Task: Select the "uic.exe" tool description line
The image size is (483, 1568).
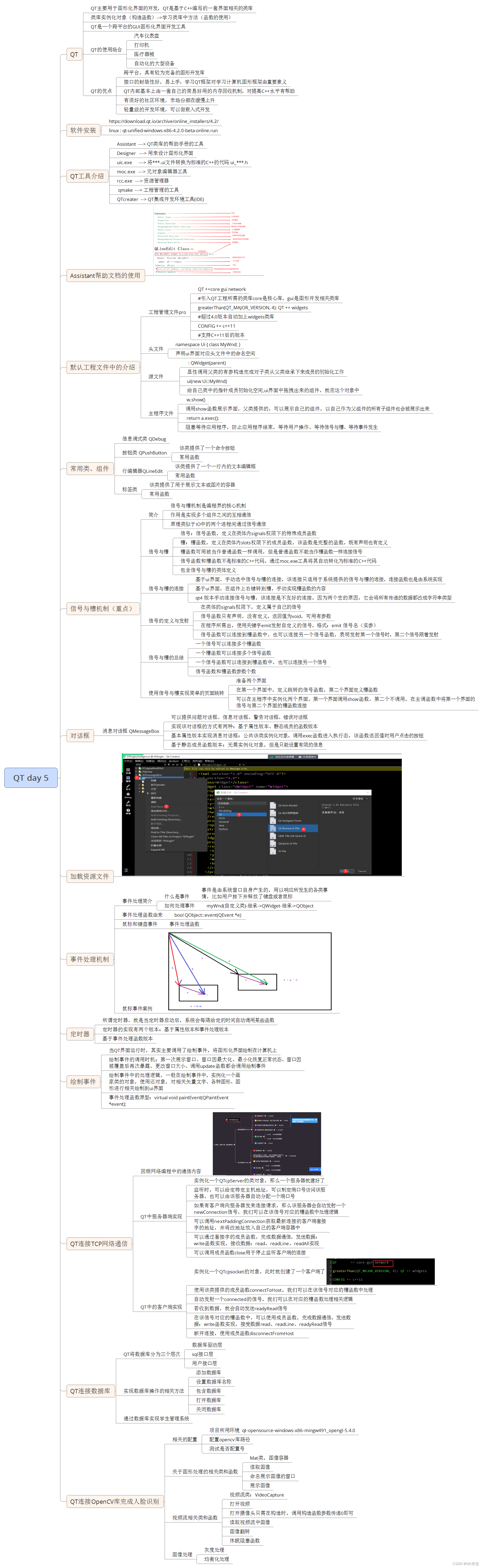Action: pyautogui.click(x=182, y=162)
